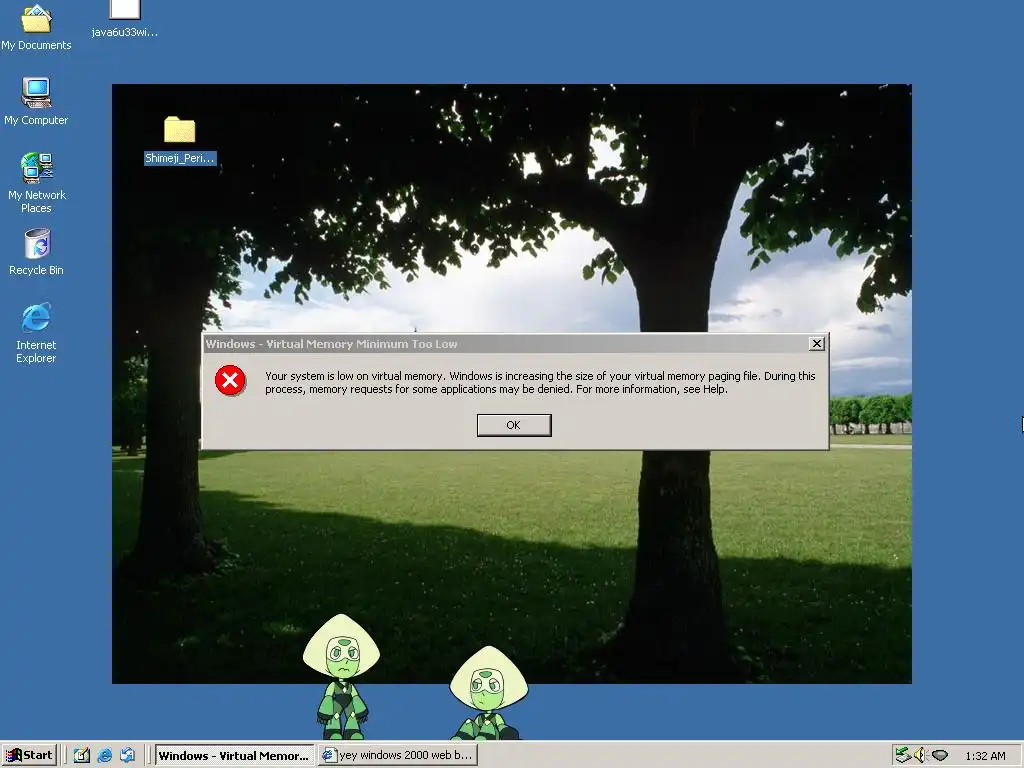Click the Show Desktop quick launch icon
Viewport: 1024px width, 768px height.
82,755
